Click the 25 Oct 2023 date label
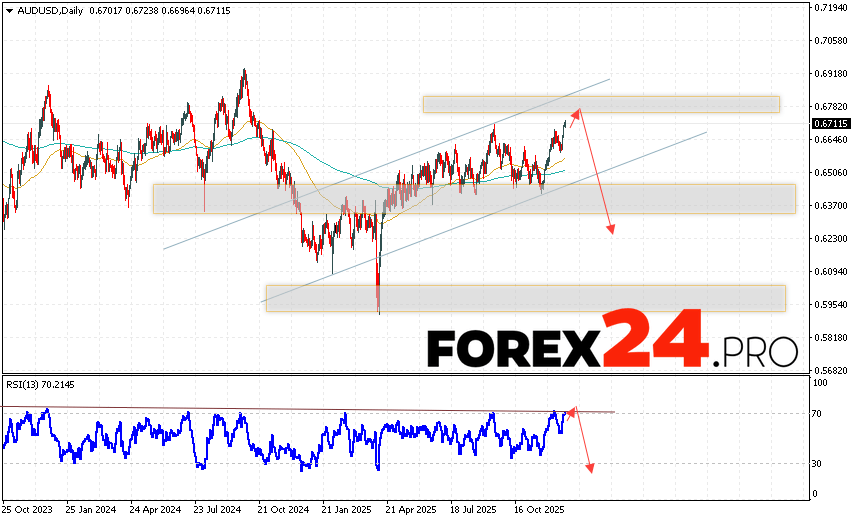The width and height of the screenshot is (855, 521). [27, 508]
